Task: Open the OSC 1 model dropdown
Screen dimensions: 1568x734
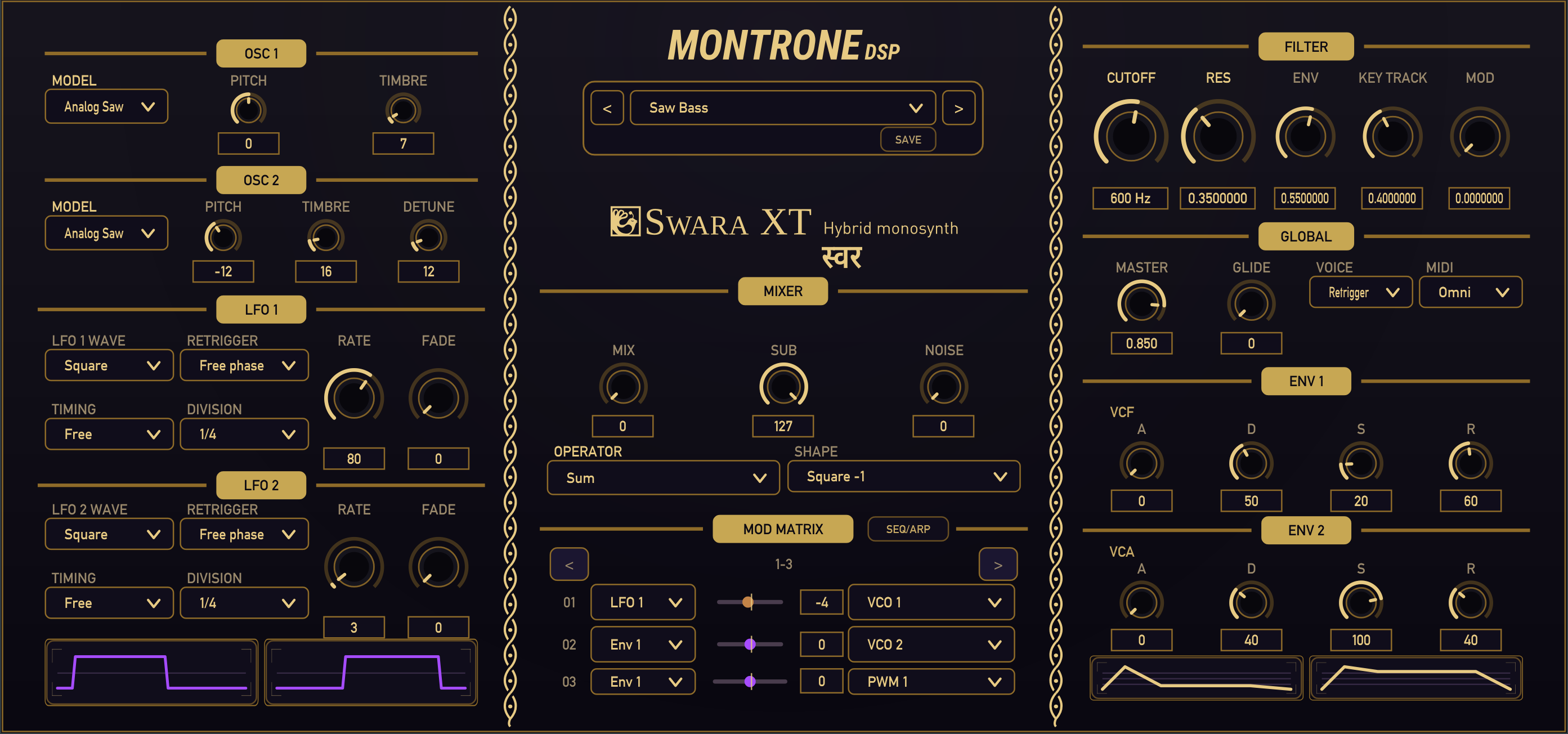Action: [106, 106]
